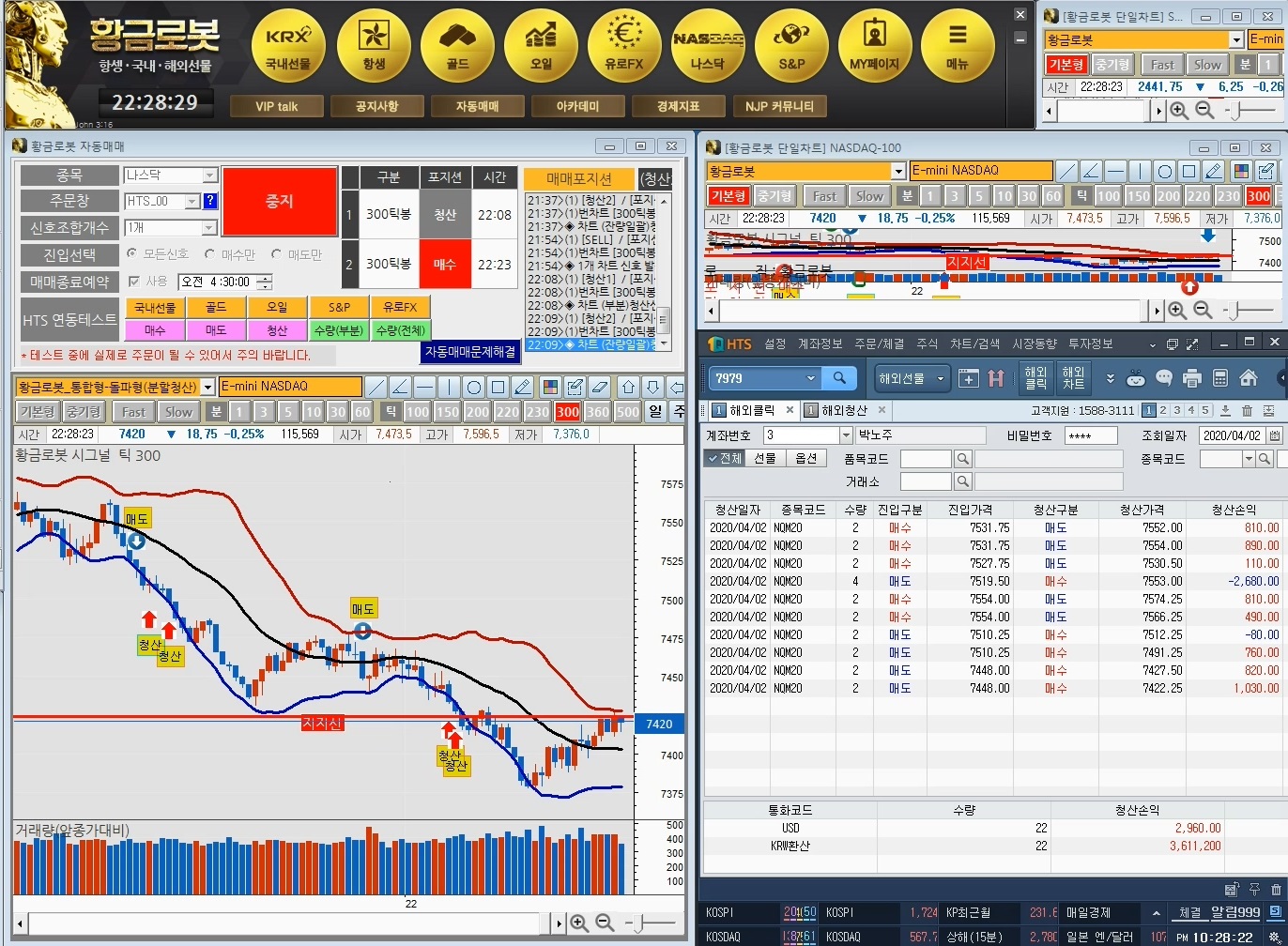Viewport: 1288px width, 946px height.
Task: Select the horizontal line tool in 통합형 chart
Action: coord(425,387)
